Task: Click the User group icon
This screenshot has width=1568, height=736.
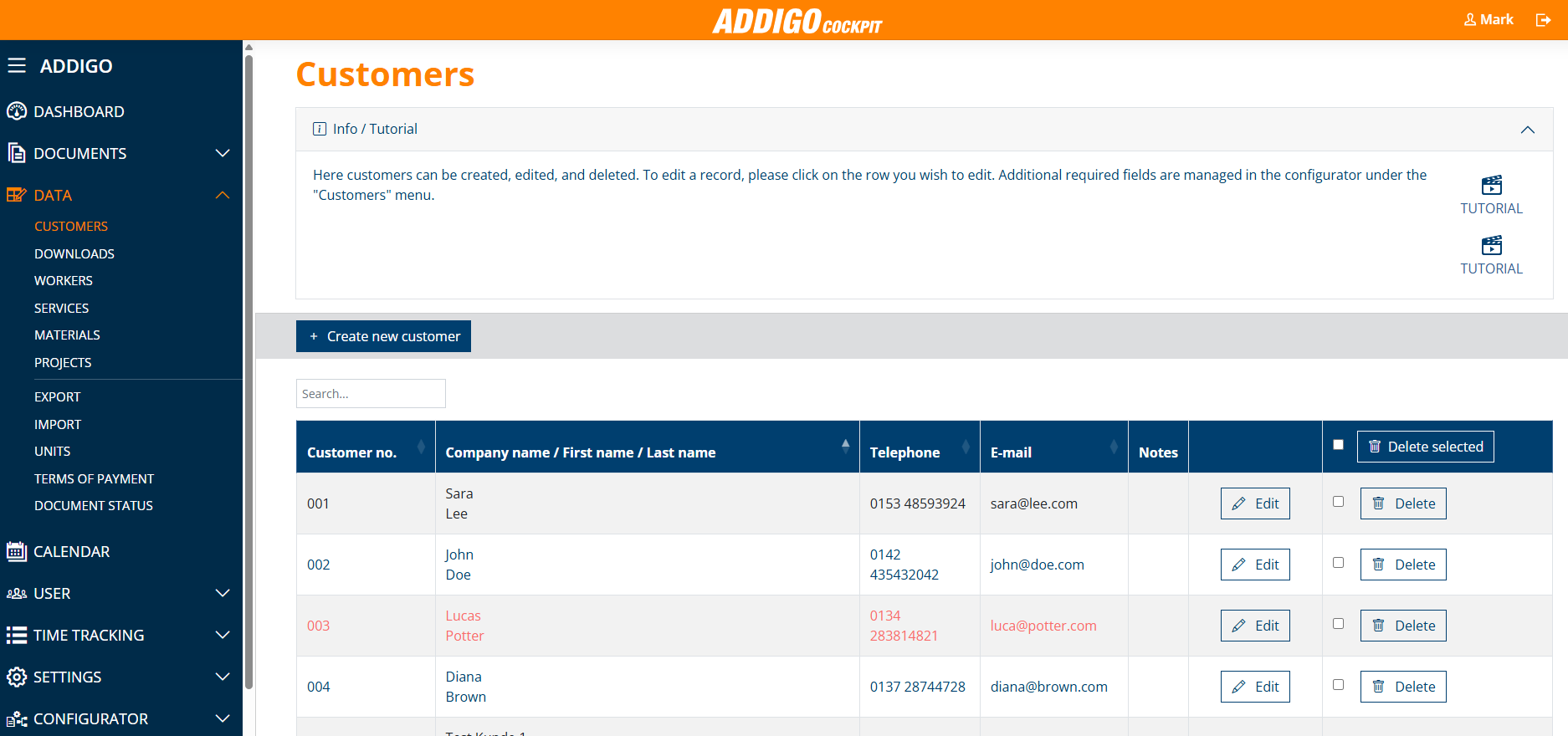Action: pyautogui.click(x=17, y=593)
